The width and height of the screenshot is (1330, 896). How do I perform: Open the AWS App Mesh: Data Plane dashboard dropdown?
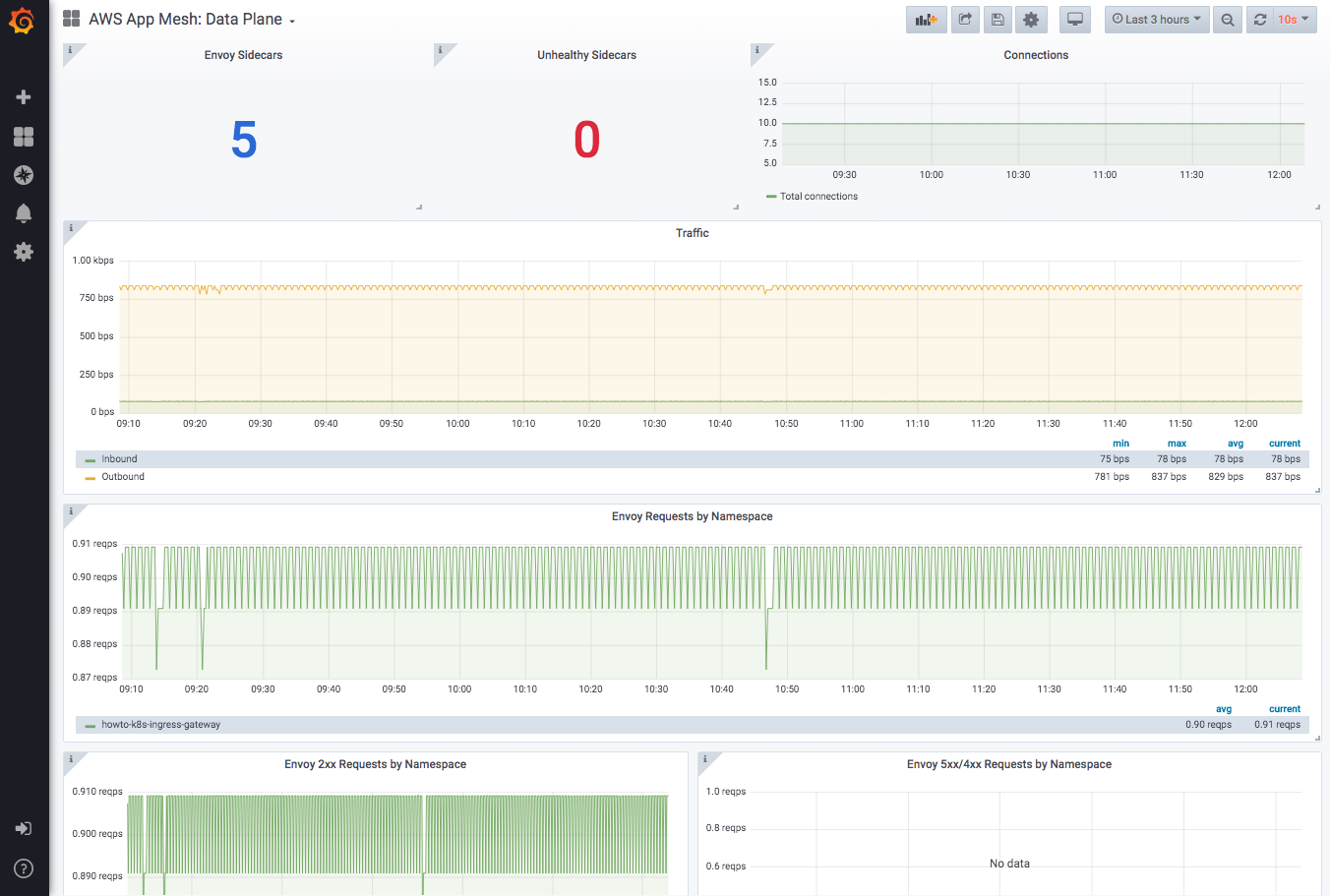192,20
